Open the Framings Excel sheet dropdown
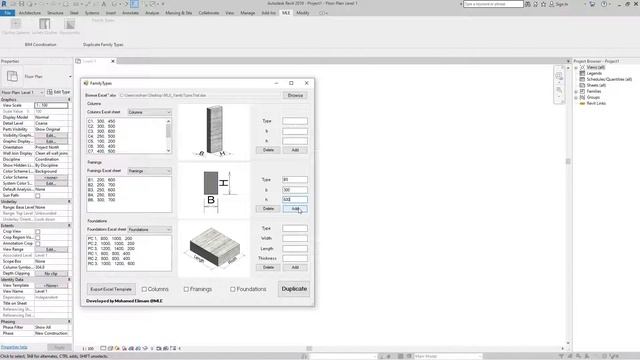Image resolution: width=640 pixels, height=360 pixels. 149,171
